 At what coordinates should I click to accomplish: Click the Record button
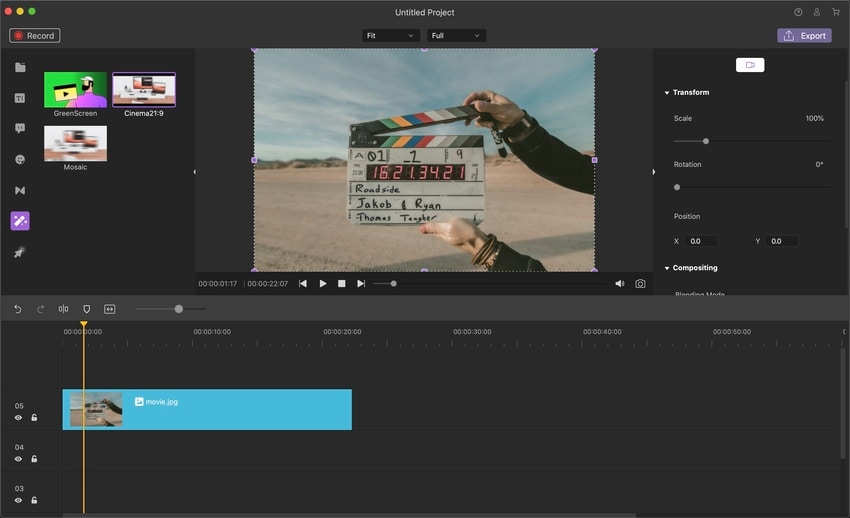tap(35, 36)
